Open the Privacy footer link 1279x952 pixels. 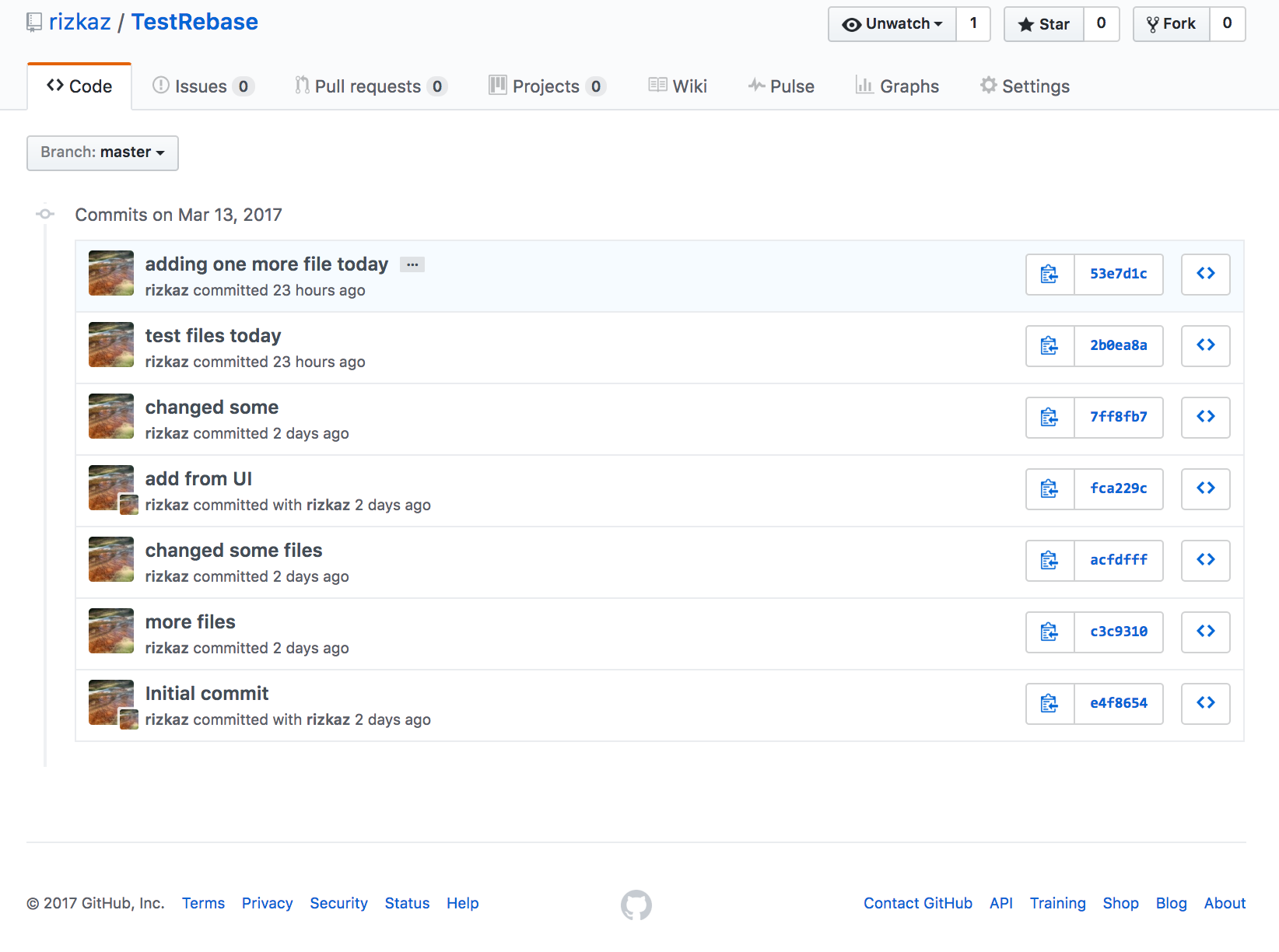coord(267,904)
